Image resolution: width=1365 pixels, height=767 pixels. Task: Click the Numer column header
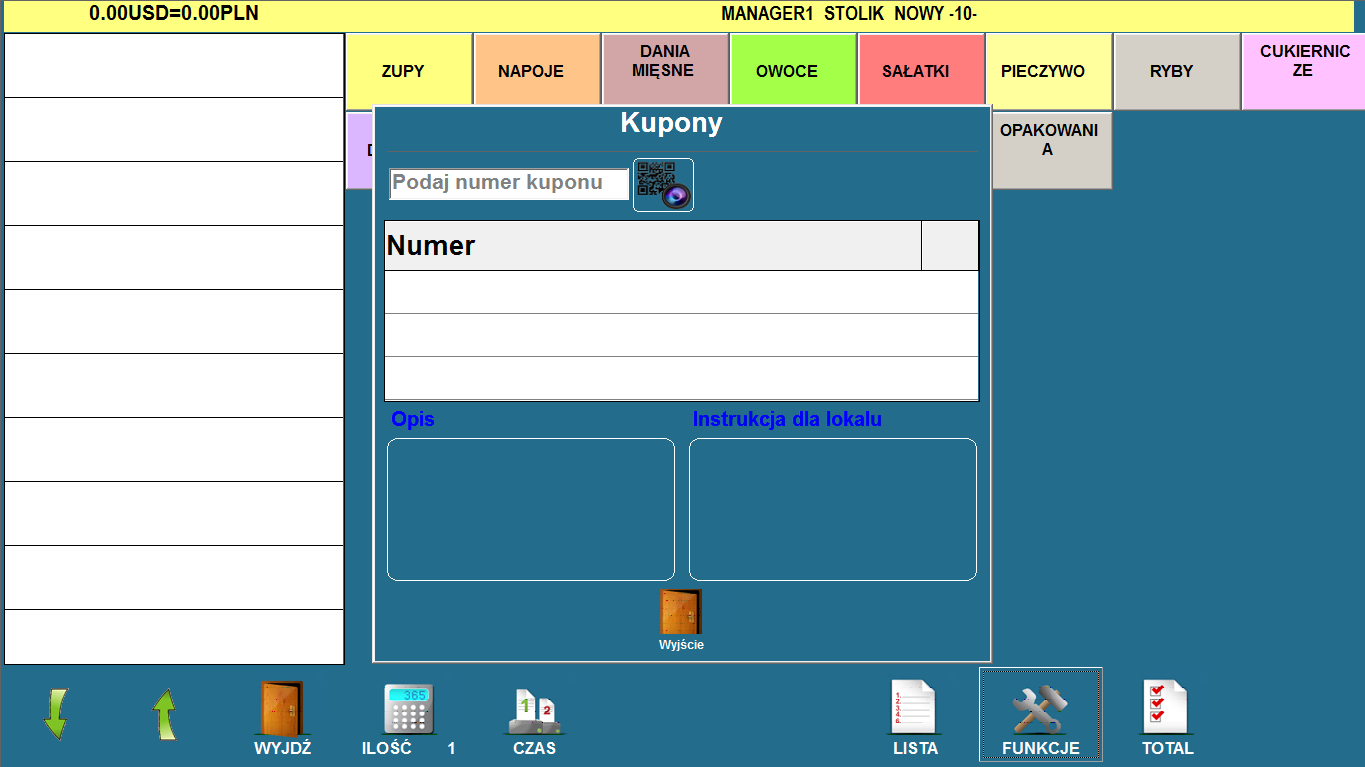[x=653, y=246]
